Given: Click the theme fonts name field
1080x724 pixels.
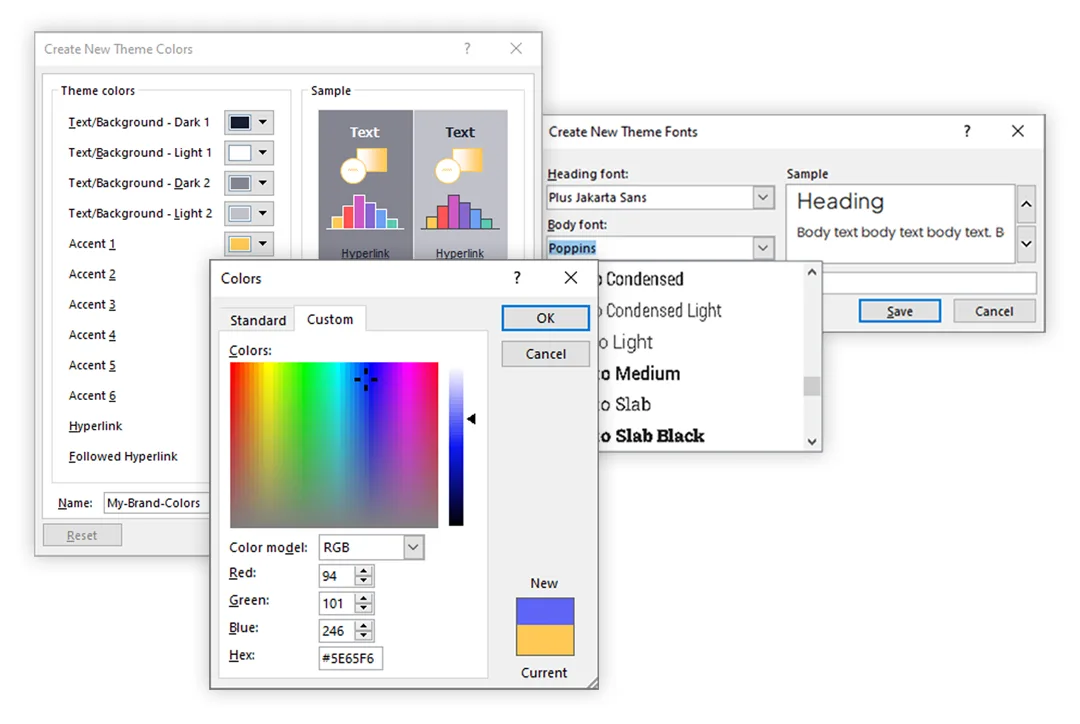Looking at the screenshot, I should 929,282.
